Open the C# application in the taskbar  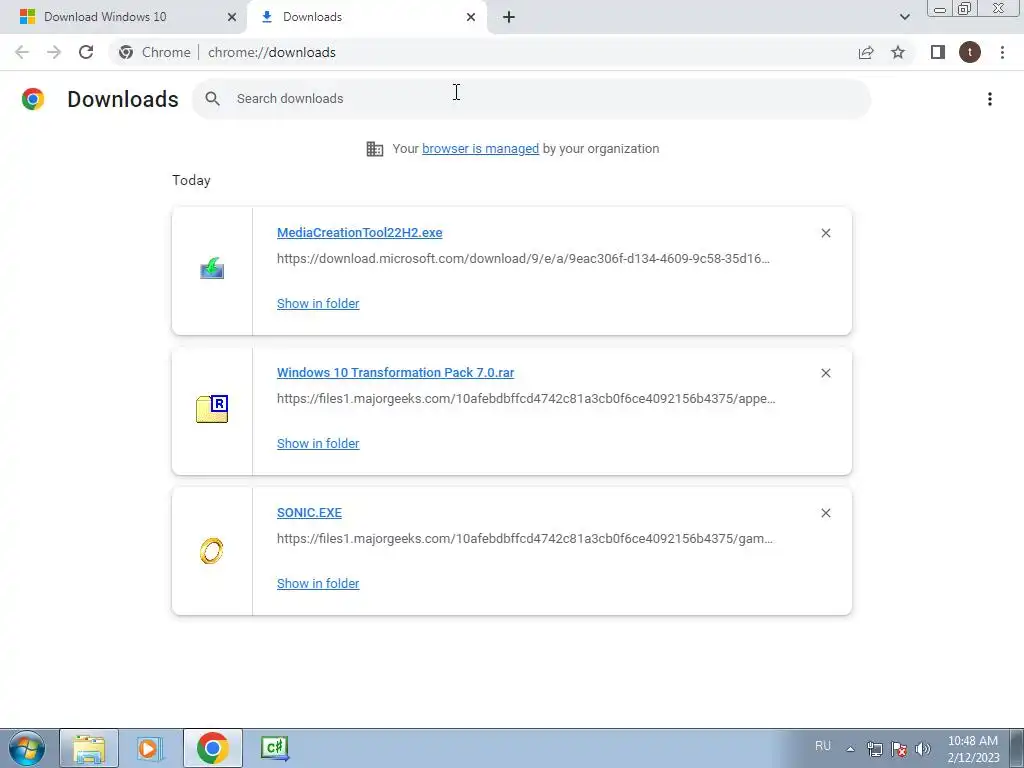tap(274, 748)
